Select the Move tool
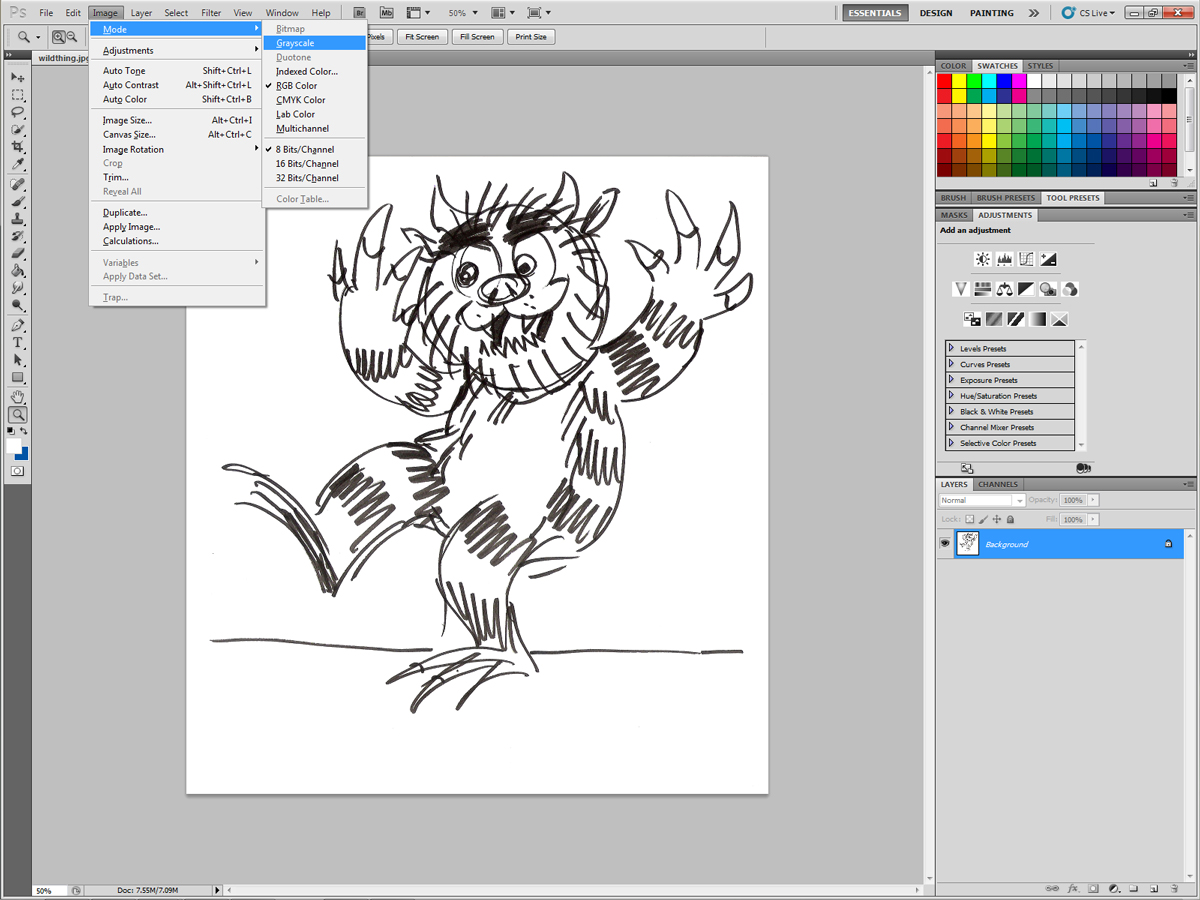 click(x=18, y=77)
